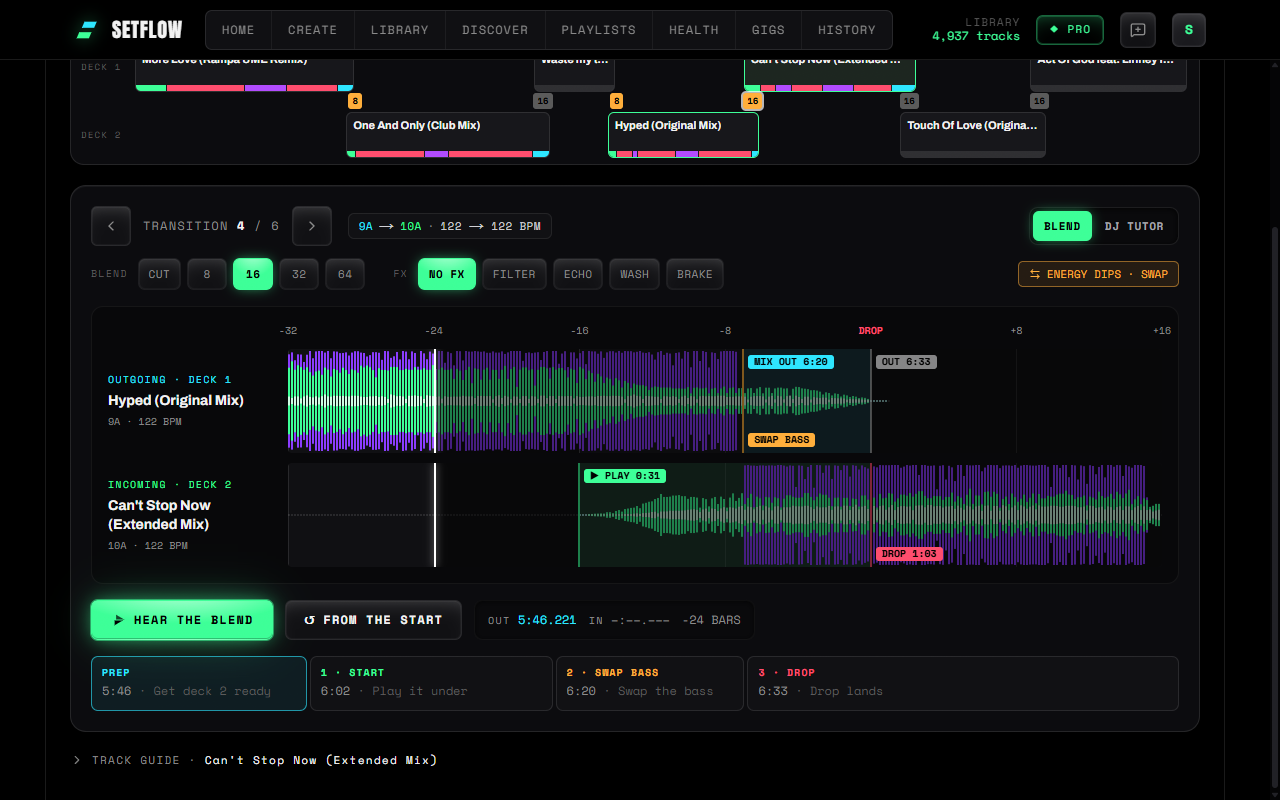This screenshot has height=800, width=1280.
Task: Open the HEALTH nav item
Action: (694, 30)
